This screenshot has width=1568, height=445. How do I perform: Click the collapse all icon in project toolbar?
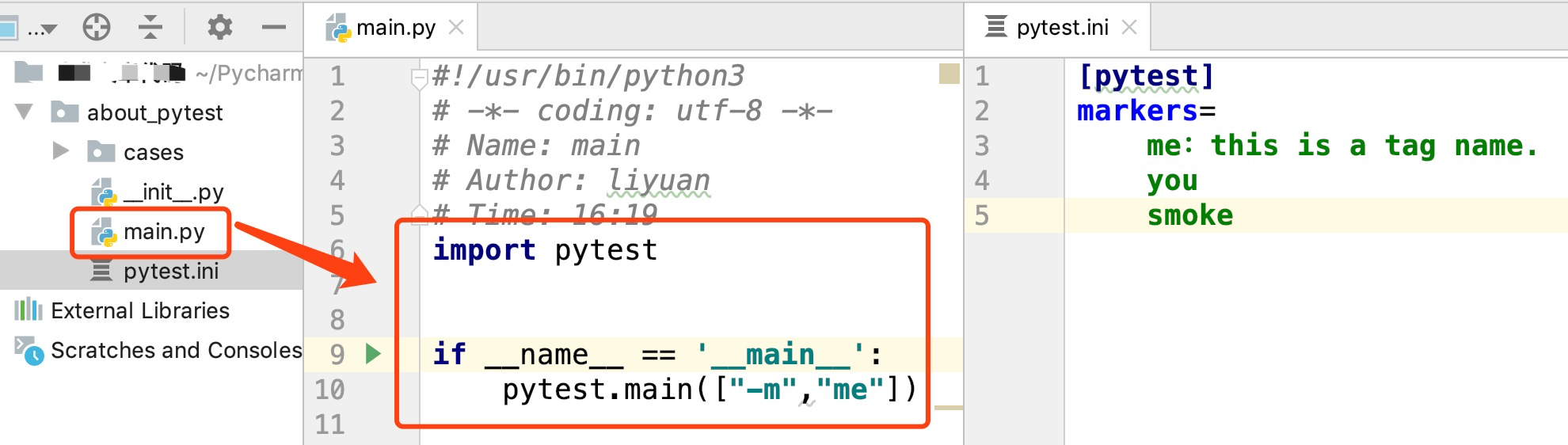(150, 28)
